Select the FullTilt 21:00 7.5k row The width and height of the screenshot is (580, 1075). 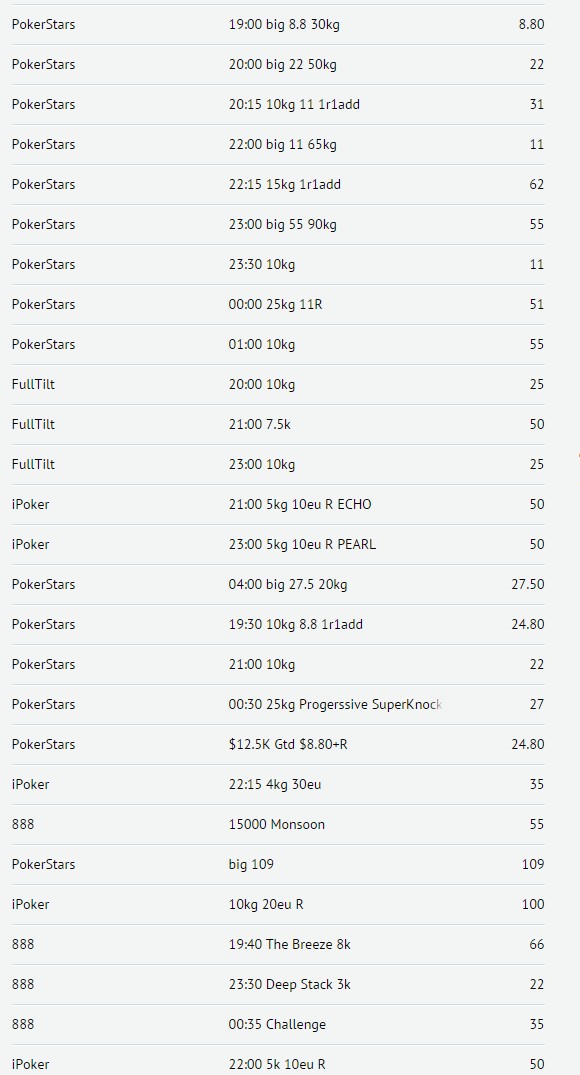click(x=278, y=424)
